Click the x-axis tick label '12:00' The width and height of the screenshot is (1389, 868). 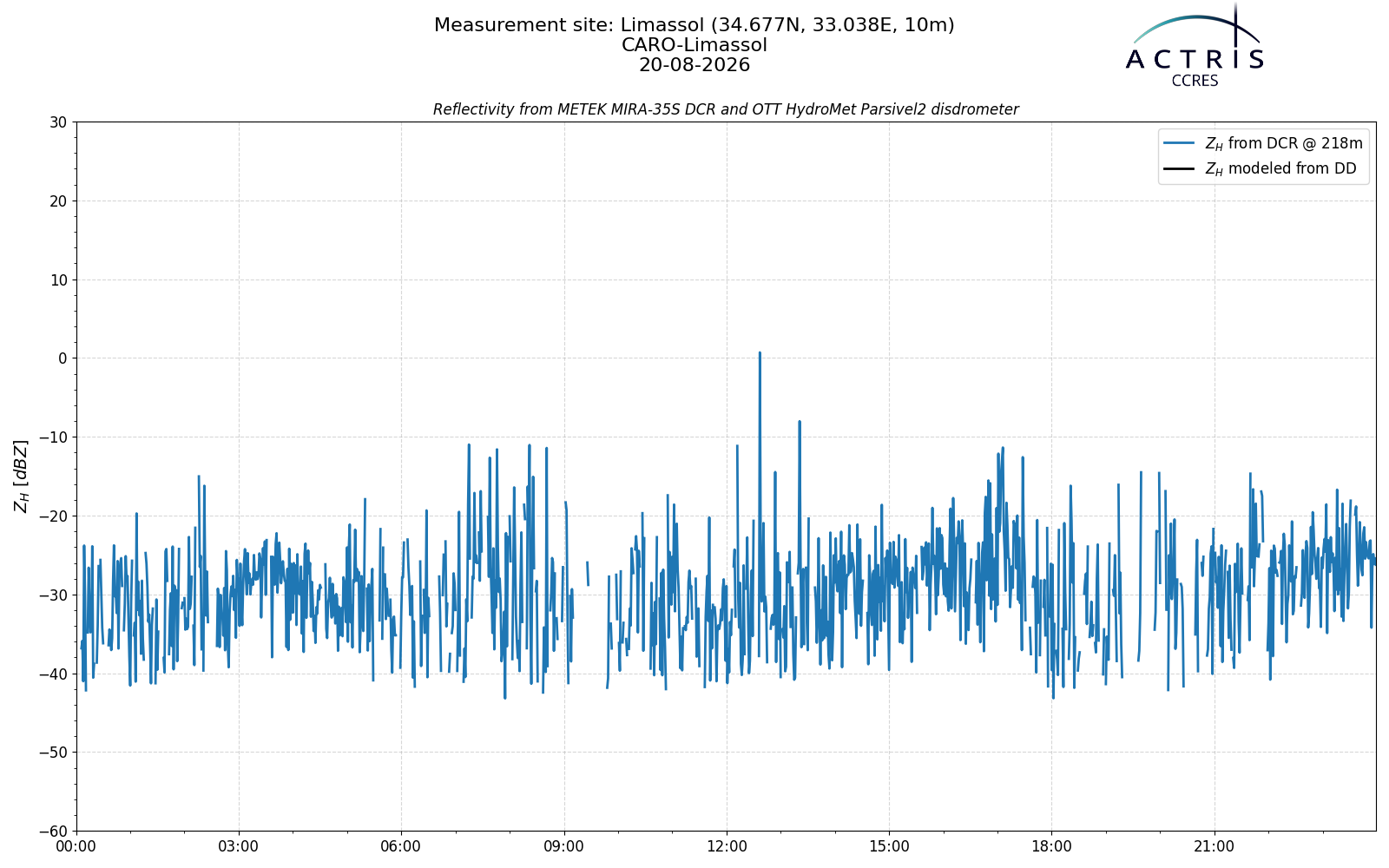point(727,847)
